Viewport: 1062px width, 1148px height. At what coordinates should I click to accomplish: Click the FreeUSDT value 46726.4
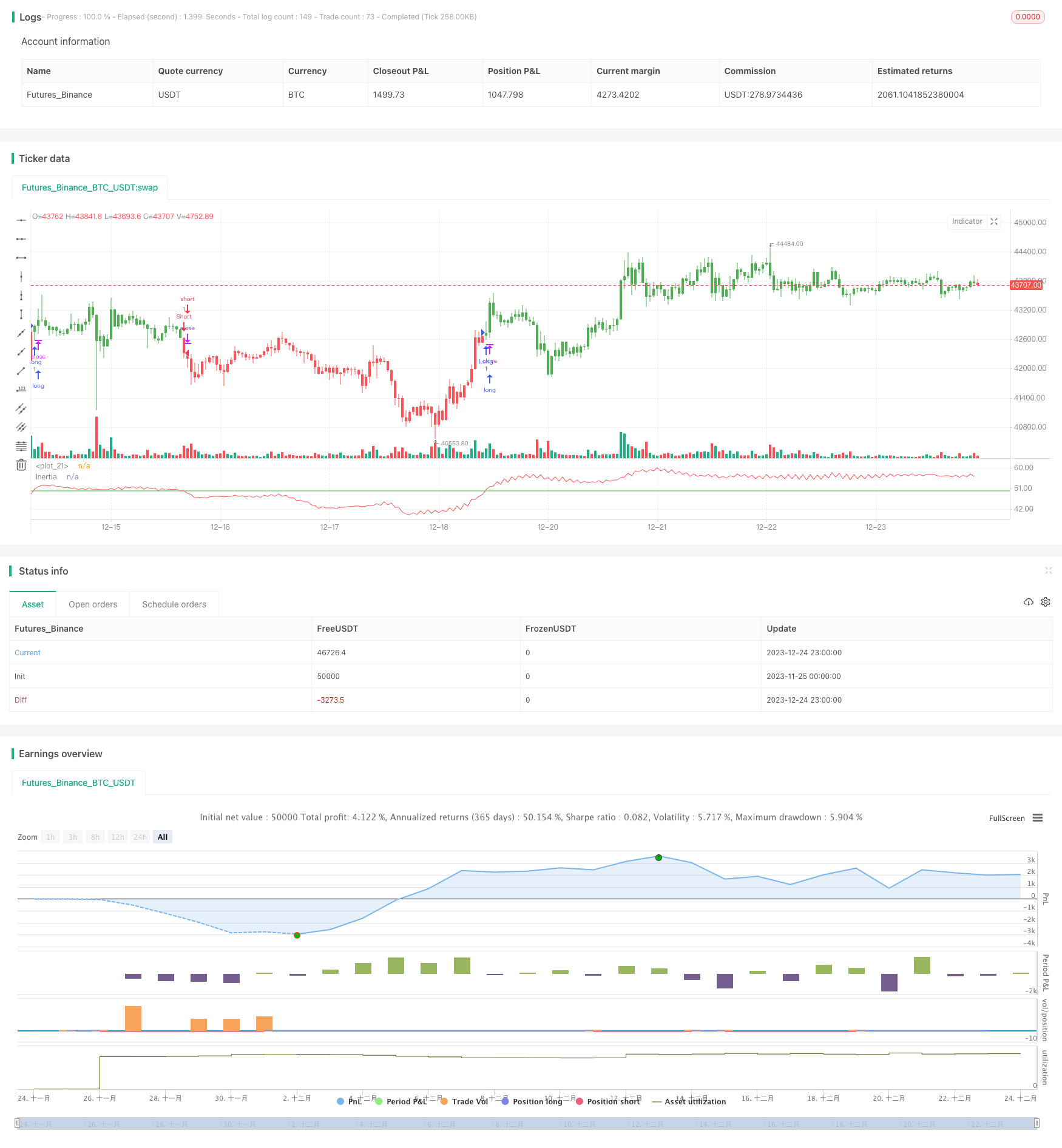[331, 652]
